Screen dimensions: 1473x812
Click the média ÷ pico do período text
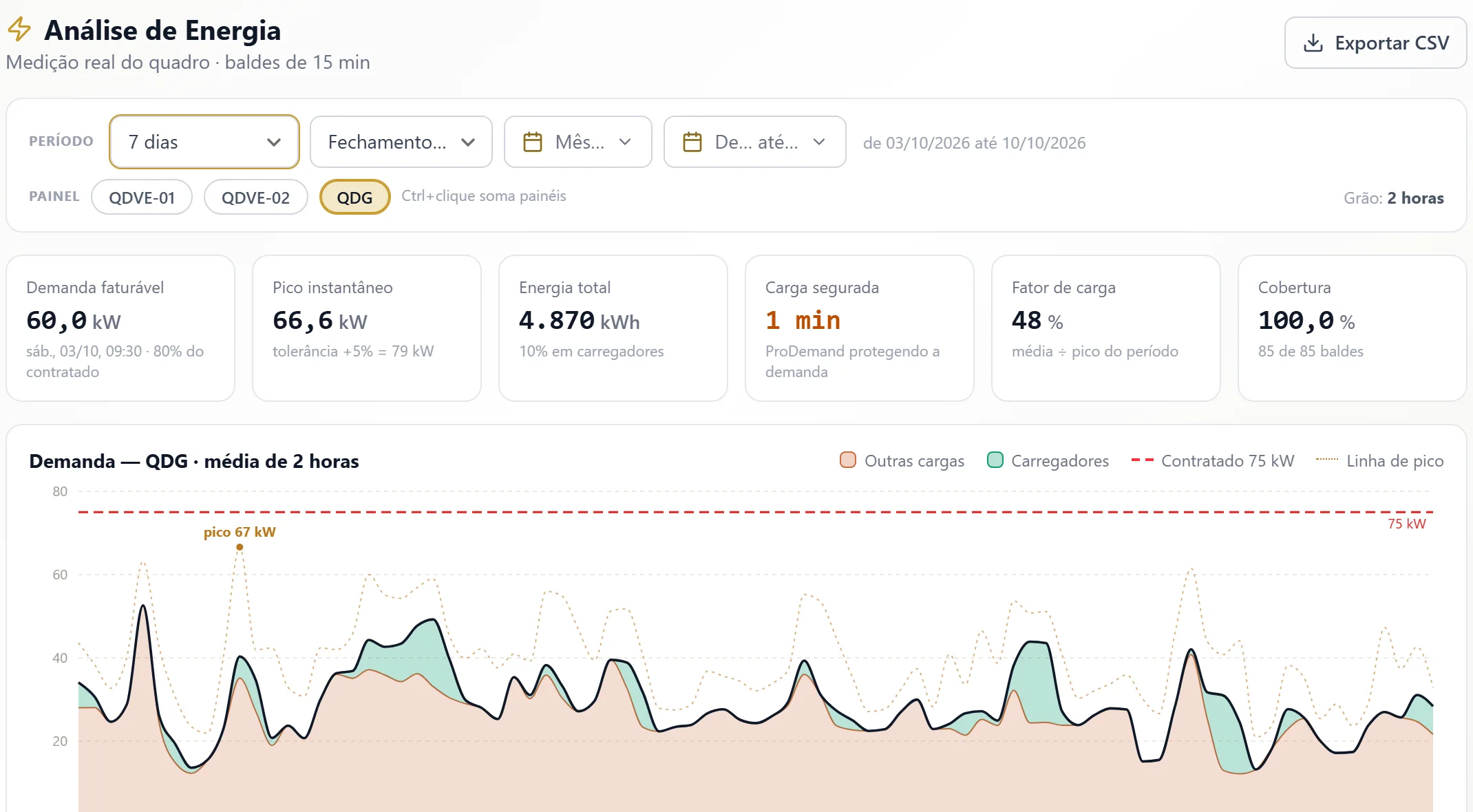(x=1094, y=351)
